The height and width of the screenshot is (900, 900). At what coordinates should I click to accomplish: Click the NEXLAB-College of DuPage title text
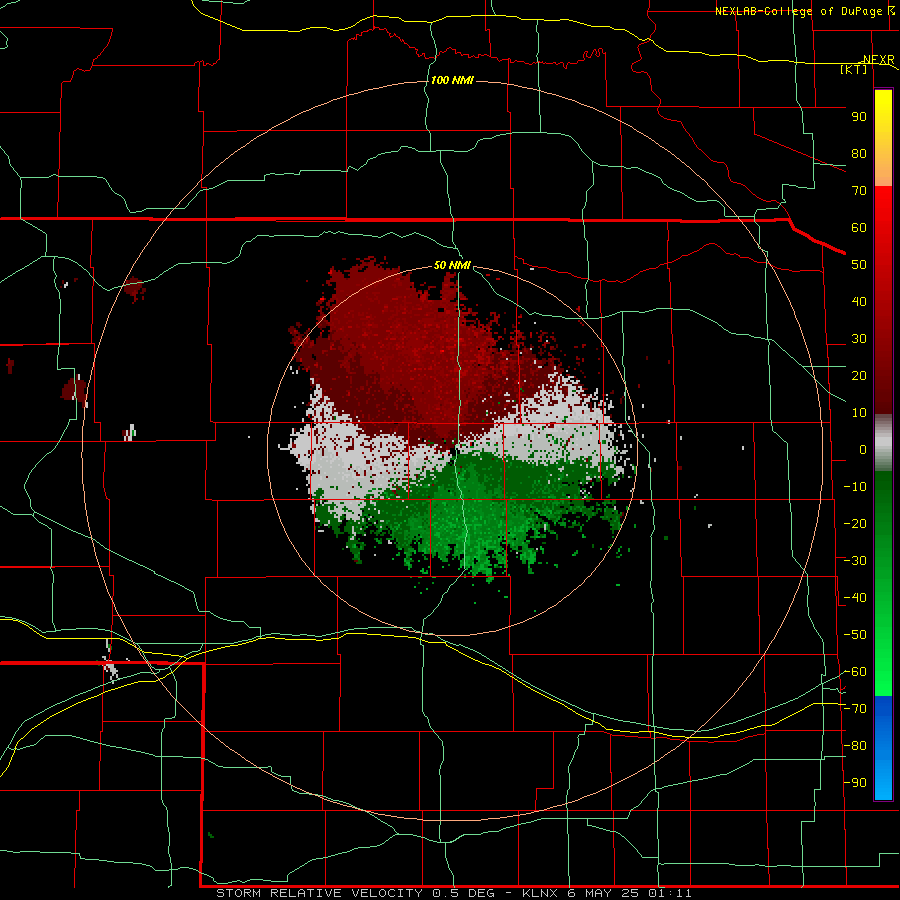coord(798,11)
